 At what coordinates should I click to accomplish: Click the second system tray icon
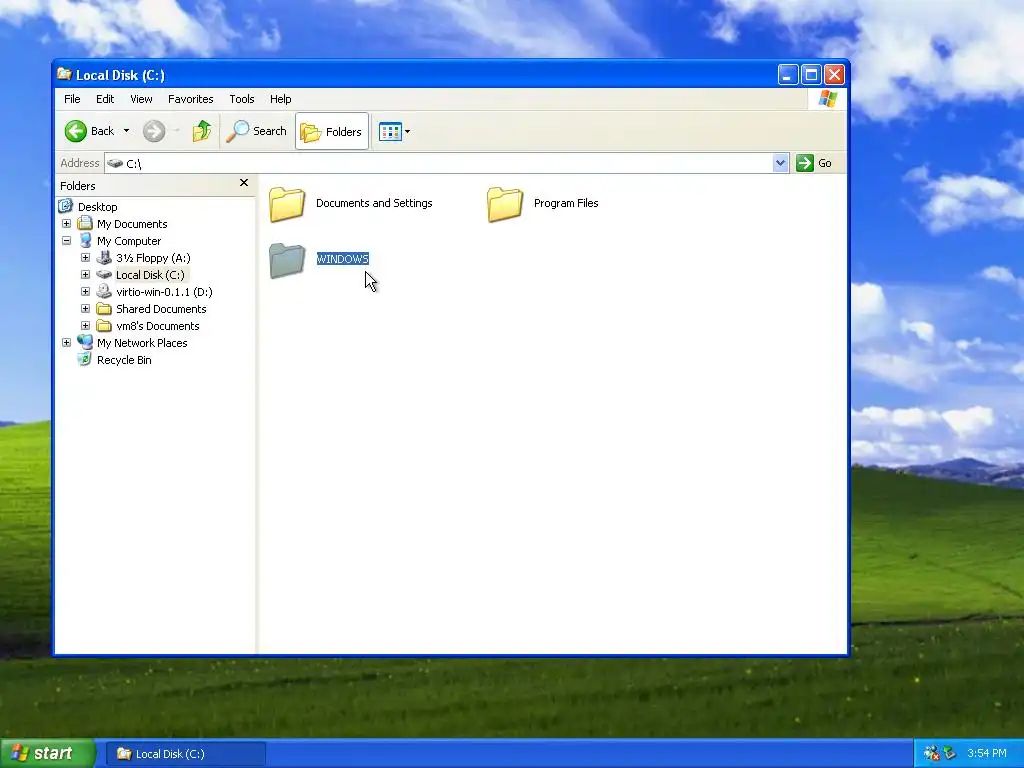(949, 753)
